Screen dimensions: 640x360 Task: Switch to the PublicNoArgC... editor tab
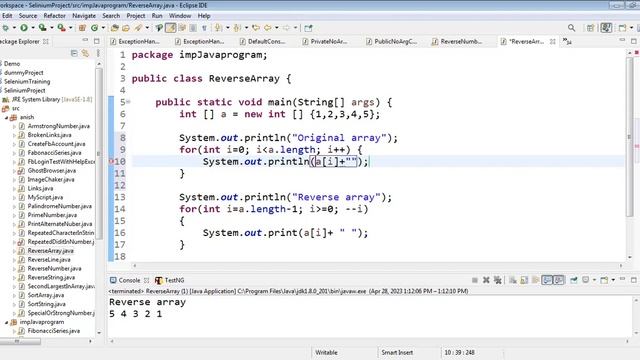click(391, 41)
